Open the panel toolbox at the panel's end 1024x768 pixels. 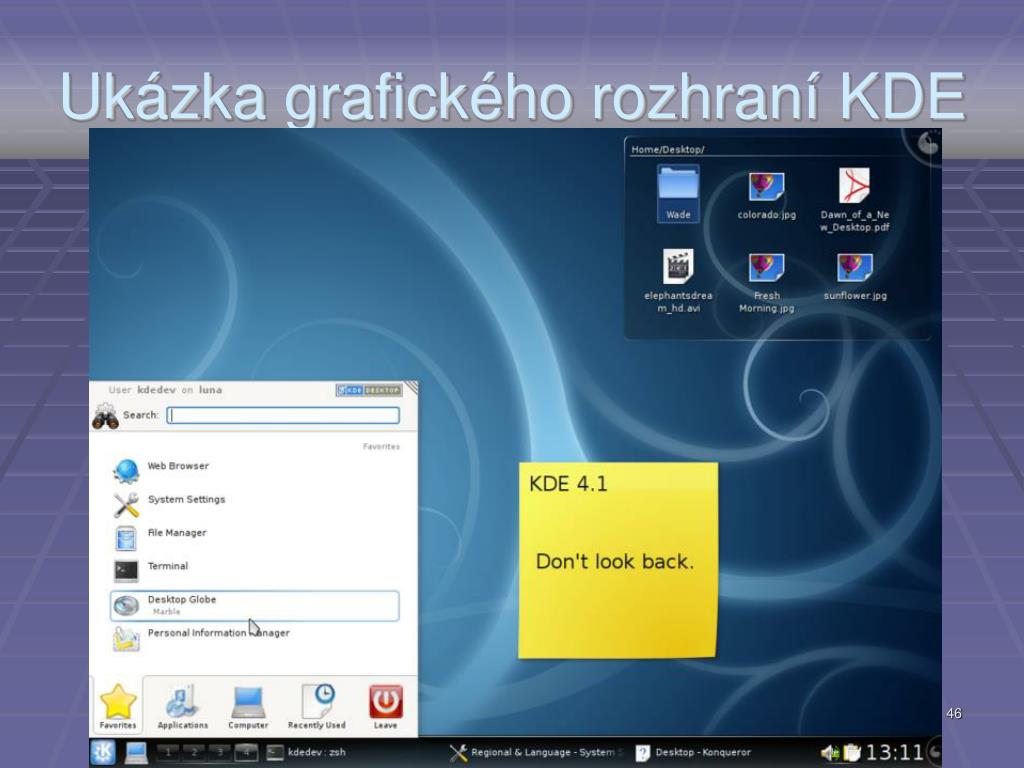click(x=935, y=752)
